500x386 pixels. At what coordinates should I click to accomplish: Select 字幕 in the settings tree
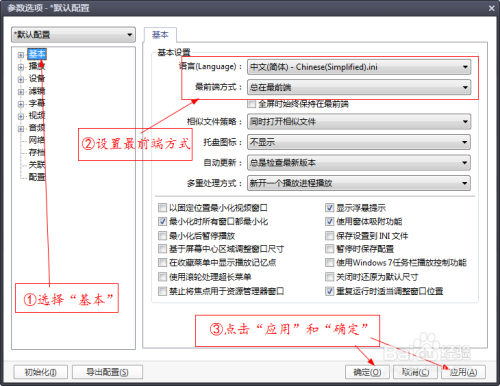(37, 103)
